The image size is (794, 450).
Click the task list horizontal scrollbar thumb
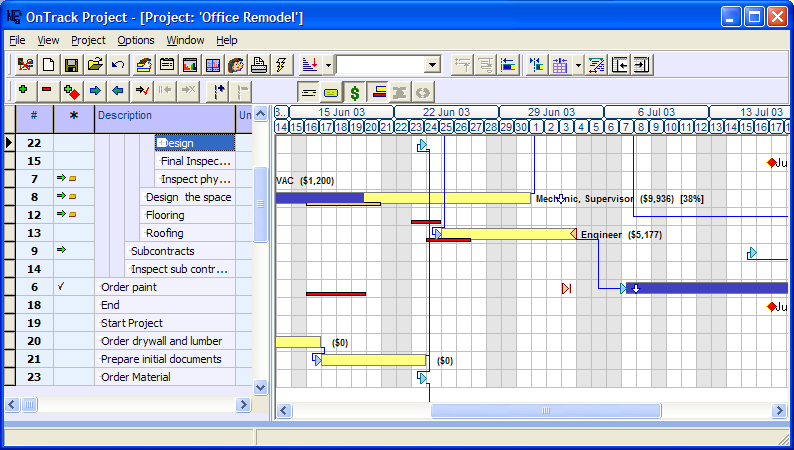click(x=29, y=404)
